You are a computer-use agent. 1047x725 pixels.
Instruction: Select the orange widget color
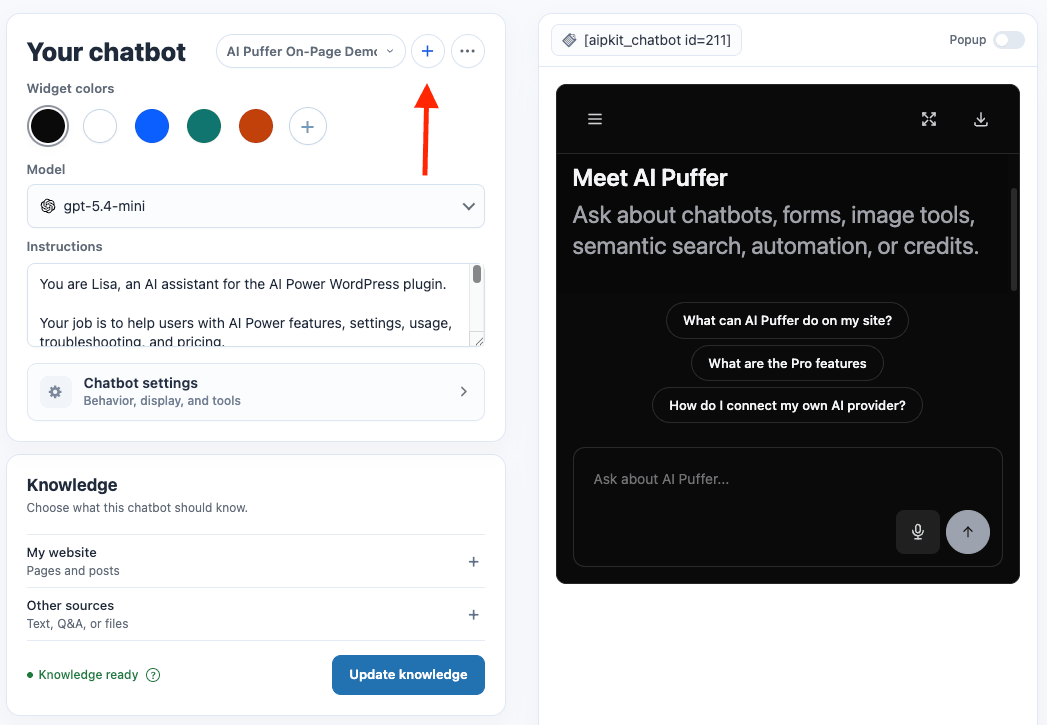256,126
